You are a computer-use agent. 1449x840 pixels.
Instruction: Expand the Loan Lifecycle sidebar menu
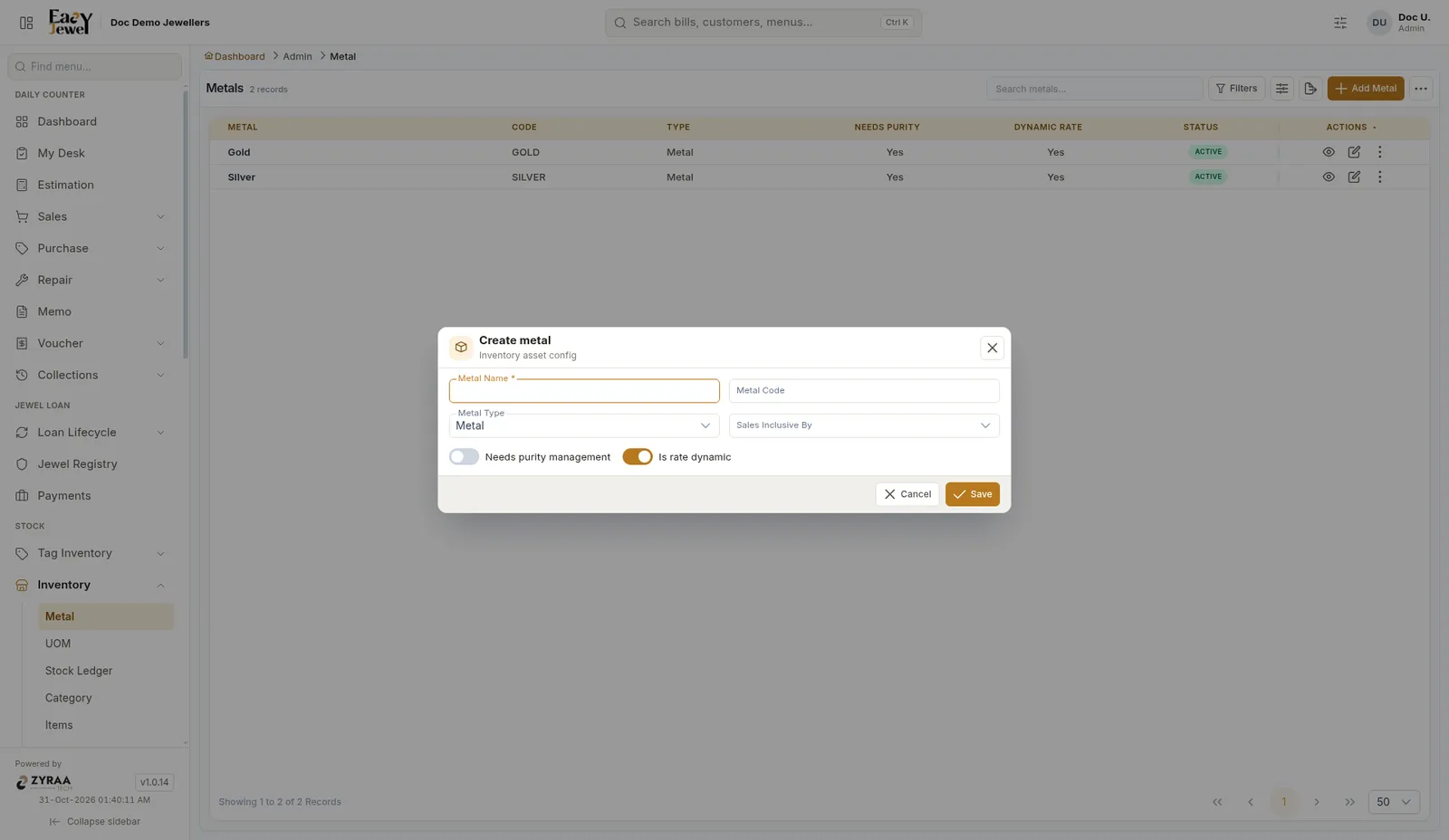click(91, 433)
